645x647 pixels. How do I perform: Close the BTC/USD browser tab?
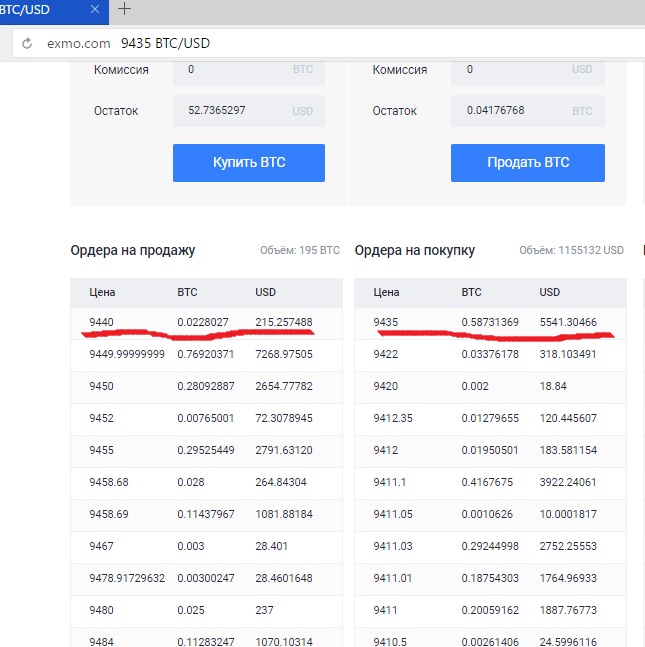click(95, 9)
